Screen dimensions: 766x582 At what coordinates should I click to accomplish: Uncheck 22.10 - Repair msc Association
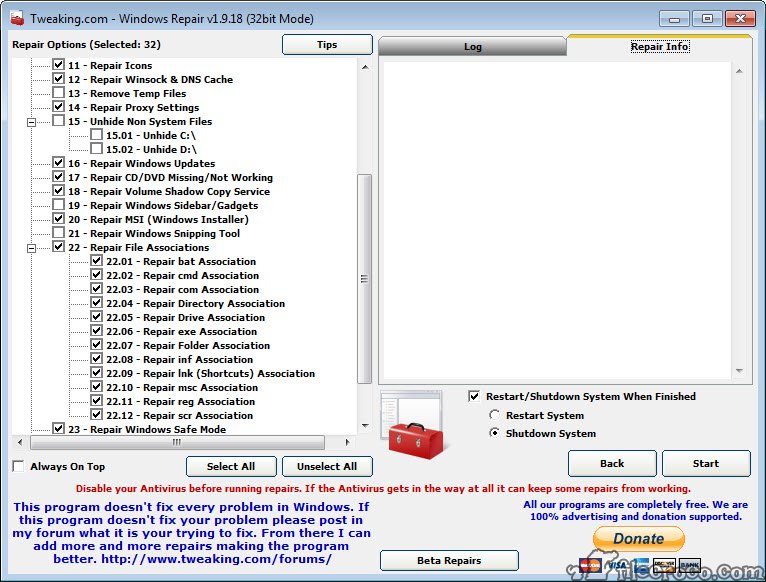click(97, 387)
